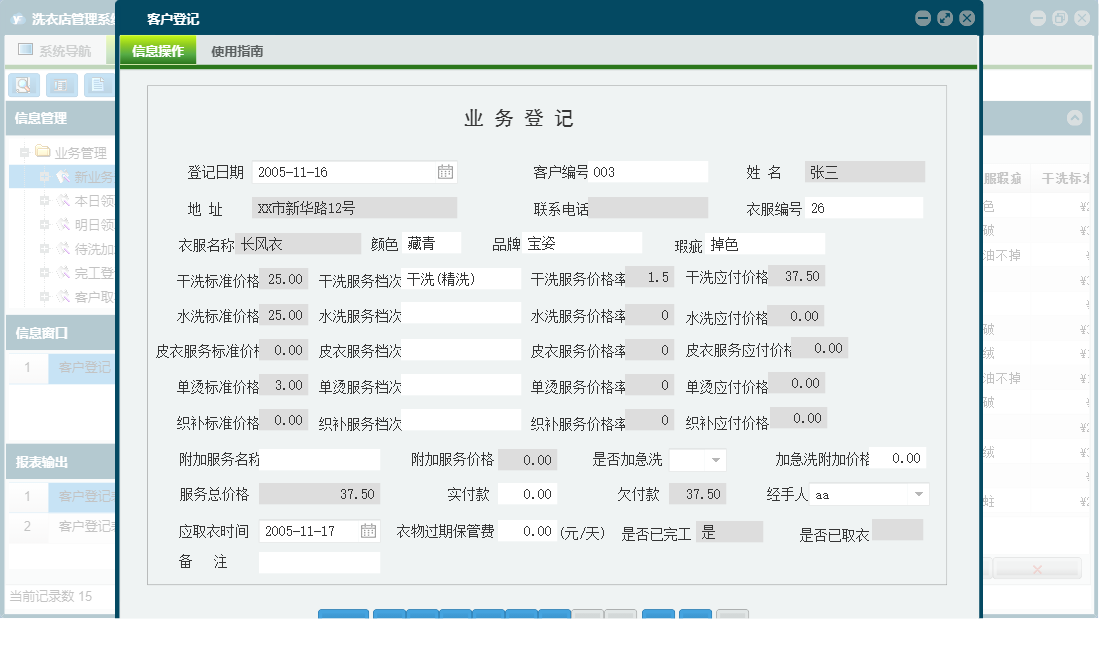Select the 新业务 node icon in the tree
1099x655 pixels.
62,174
